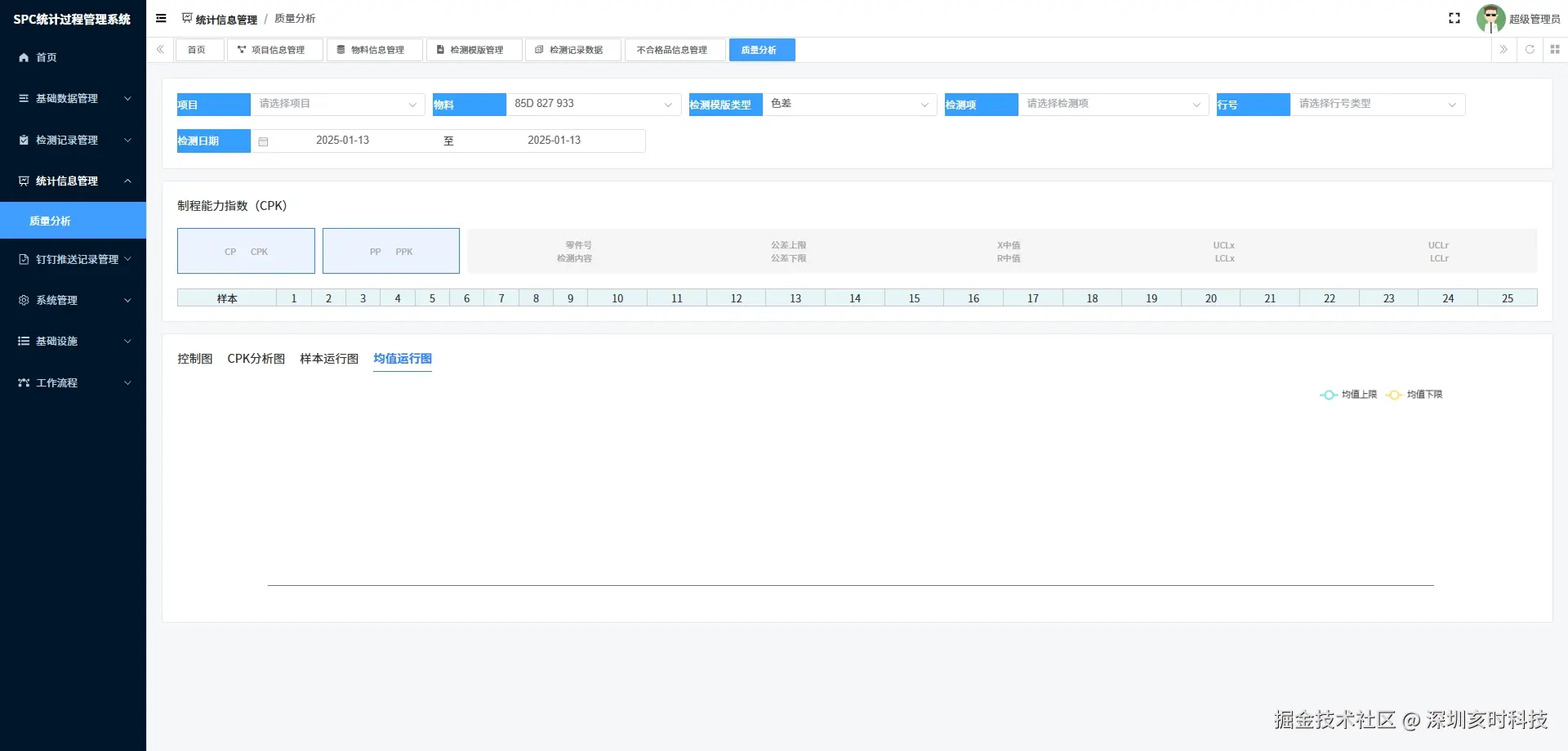1568x751 pixels.
Task: Click the 首页 home icon in the sidebar
Action: coord(24,57)
